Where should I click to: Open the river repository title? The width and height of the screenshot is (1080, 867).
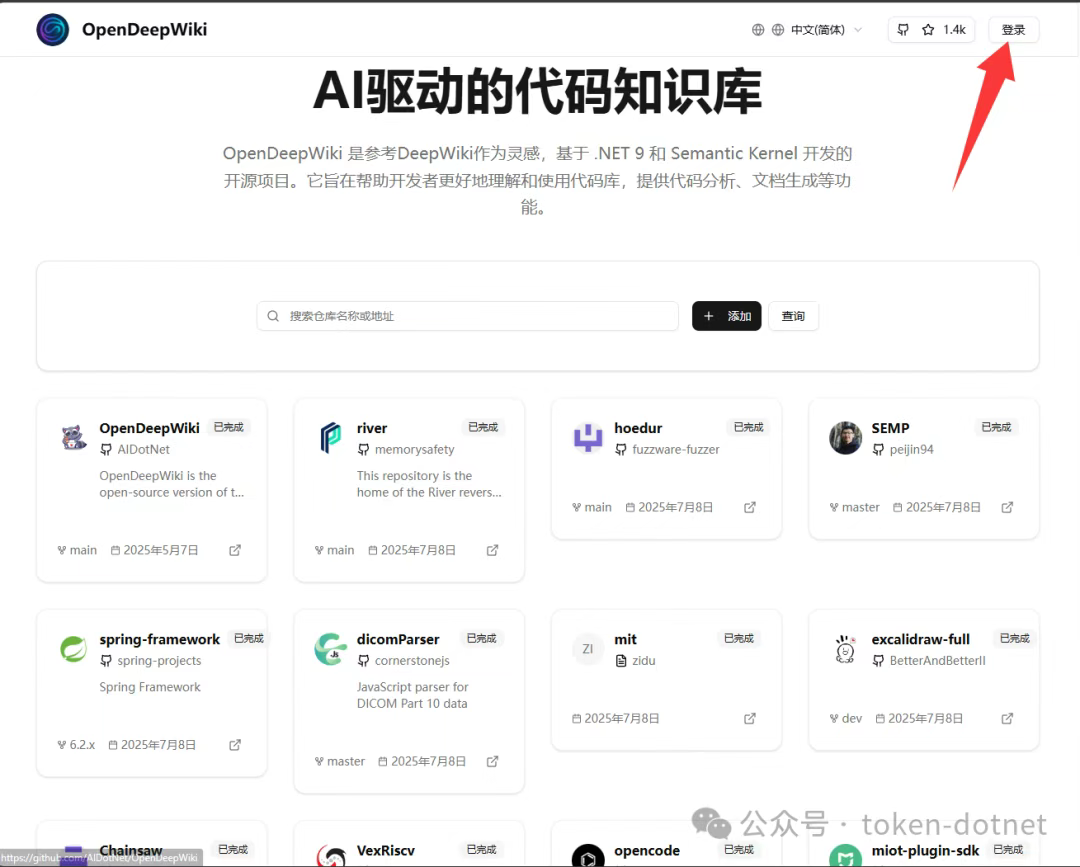[372, 428]
